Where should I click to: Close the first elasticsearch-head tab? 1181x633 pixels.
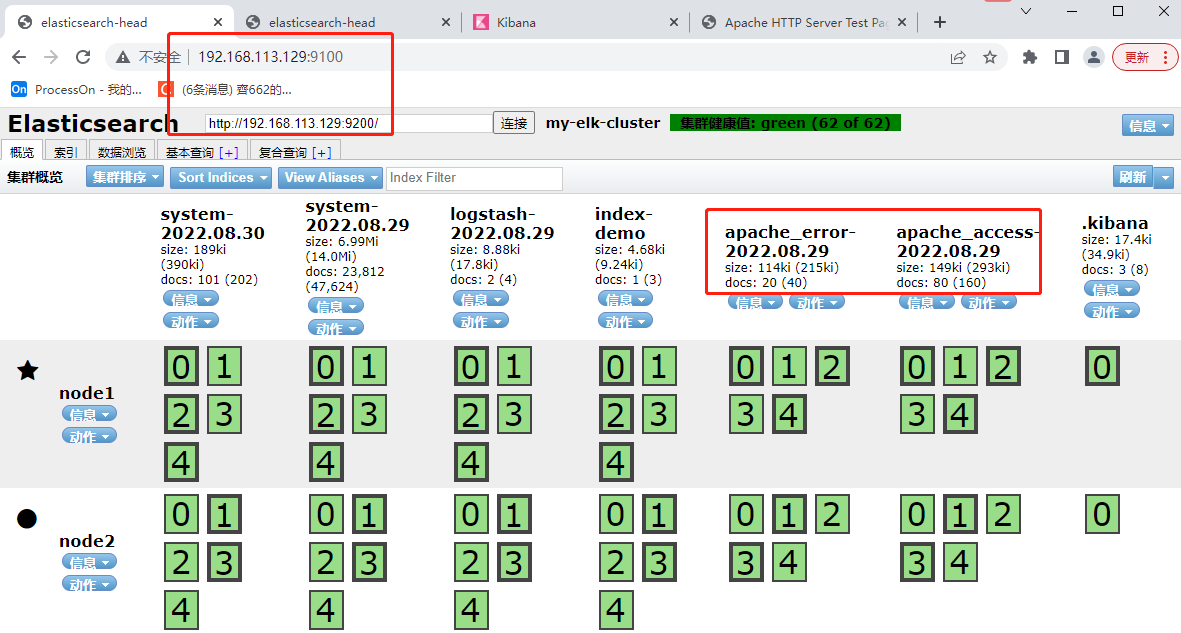[218, 23]
